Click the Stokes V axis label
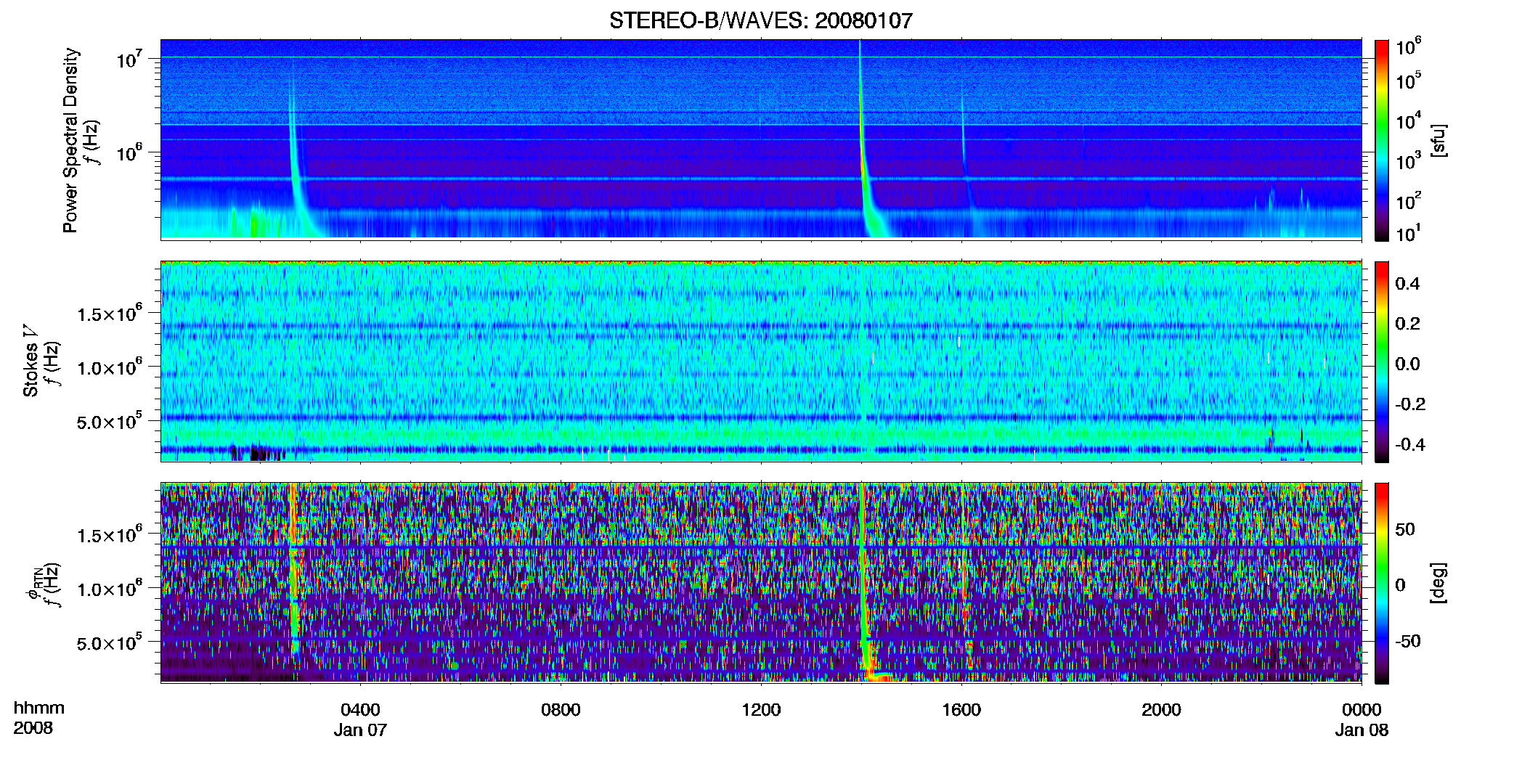 click(30, 361)
